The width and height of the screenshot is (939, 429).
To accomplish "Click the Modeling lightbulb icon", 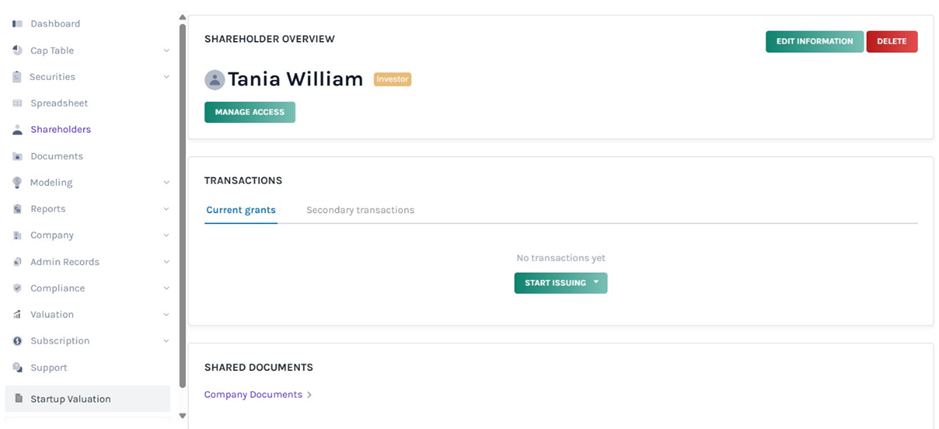I will click(x=17, y=183).
